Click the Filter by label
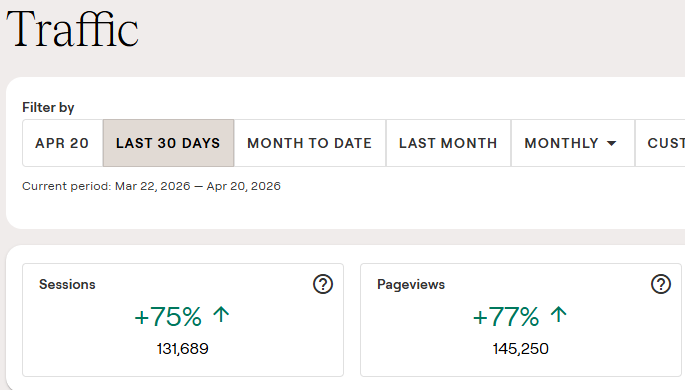 tap(48, 107)
